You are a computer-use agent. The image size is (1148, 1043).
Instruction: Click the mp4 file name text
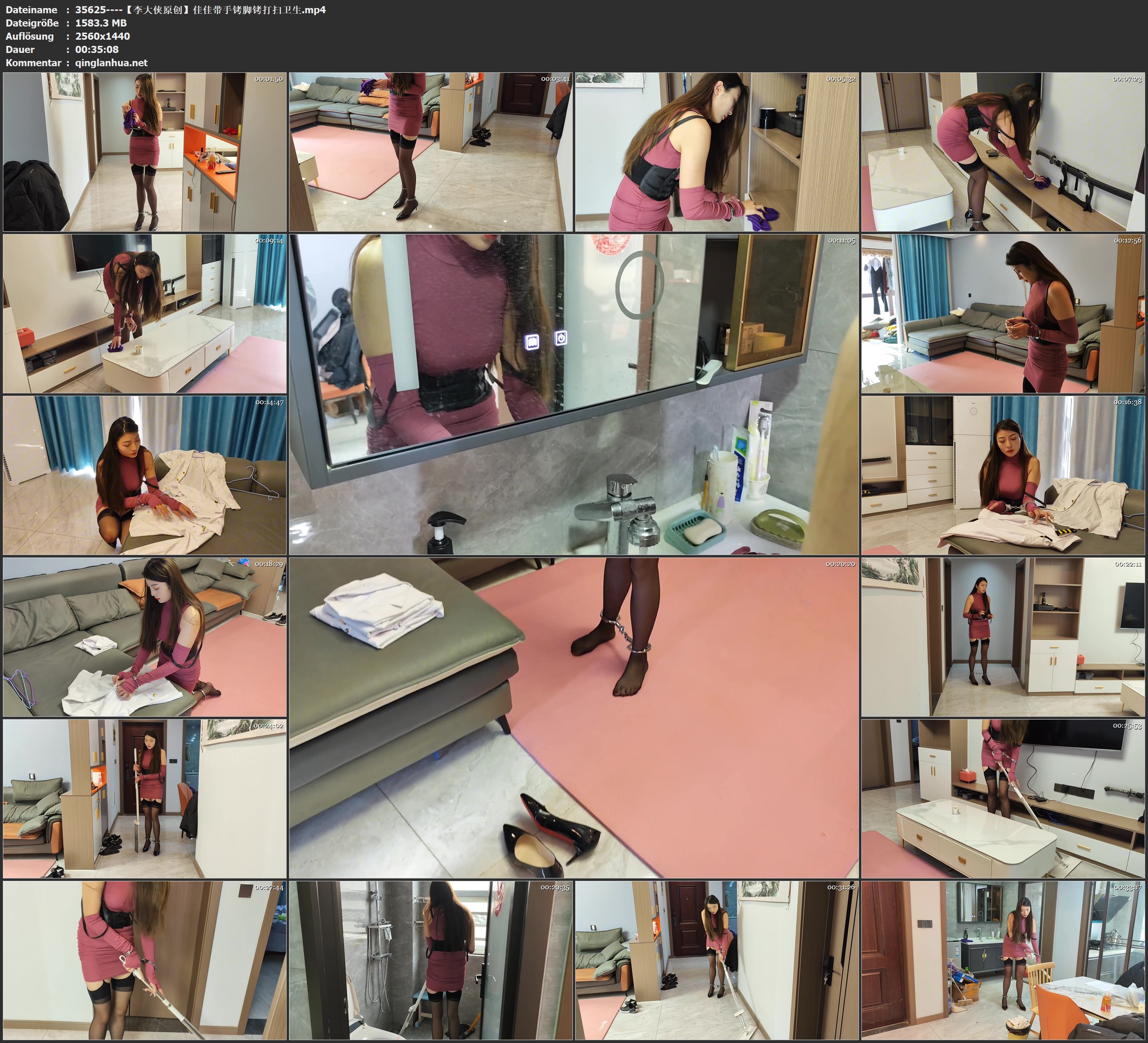pos(201,9)
